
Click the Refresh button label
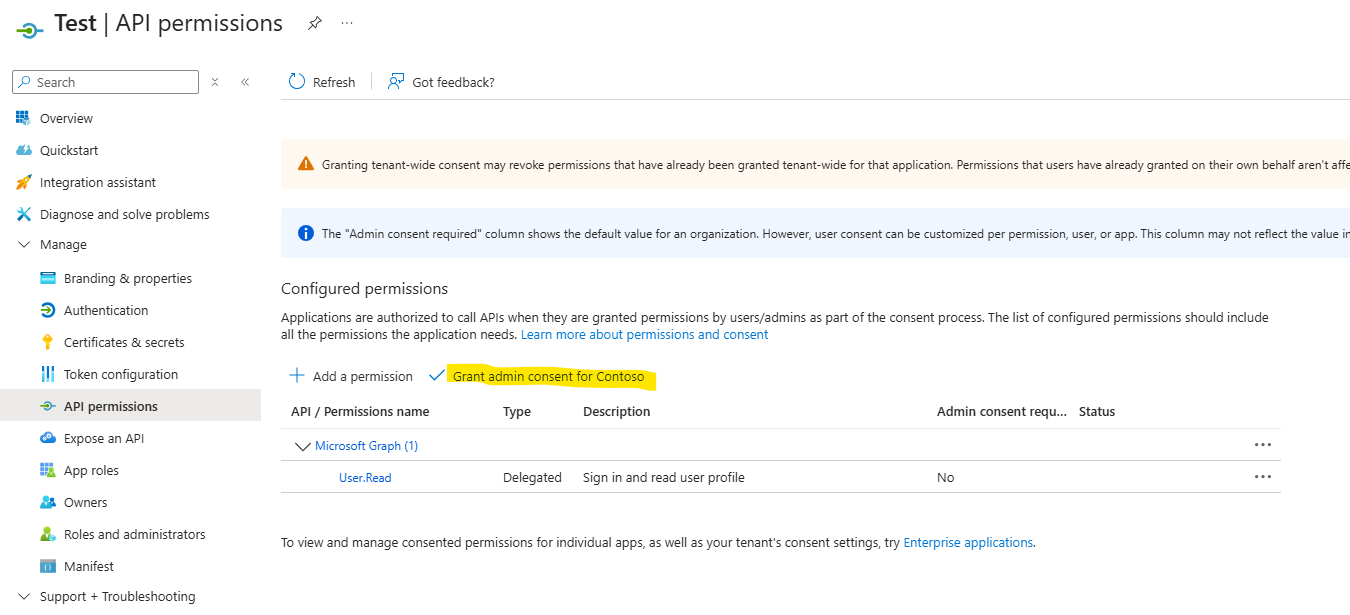click(x=334, y=82)
